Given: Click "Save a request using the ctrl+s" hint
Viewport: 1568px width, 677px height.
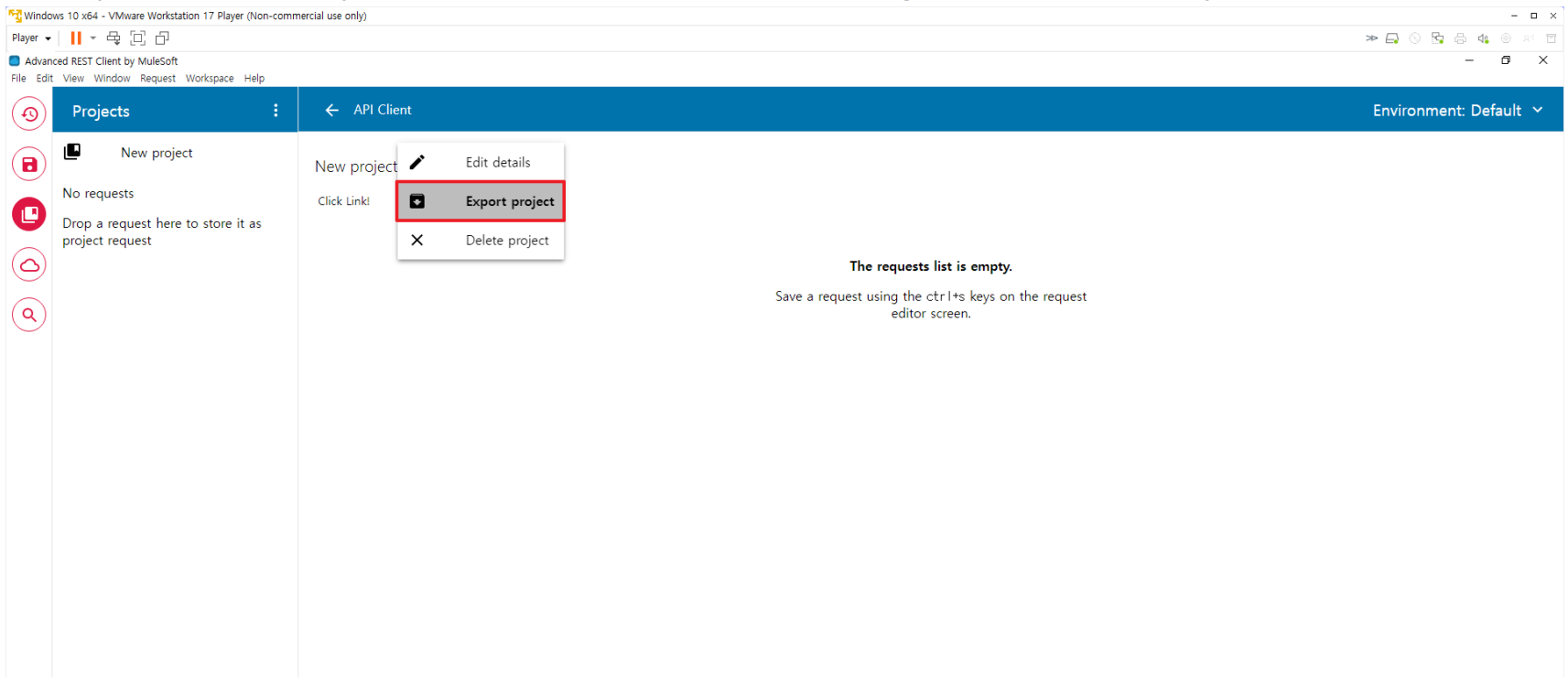Looking at the screenshot, I should click(931, 305).
